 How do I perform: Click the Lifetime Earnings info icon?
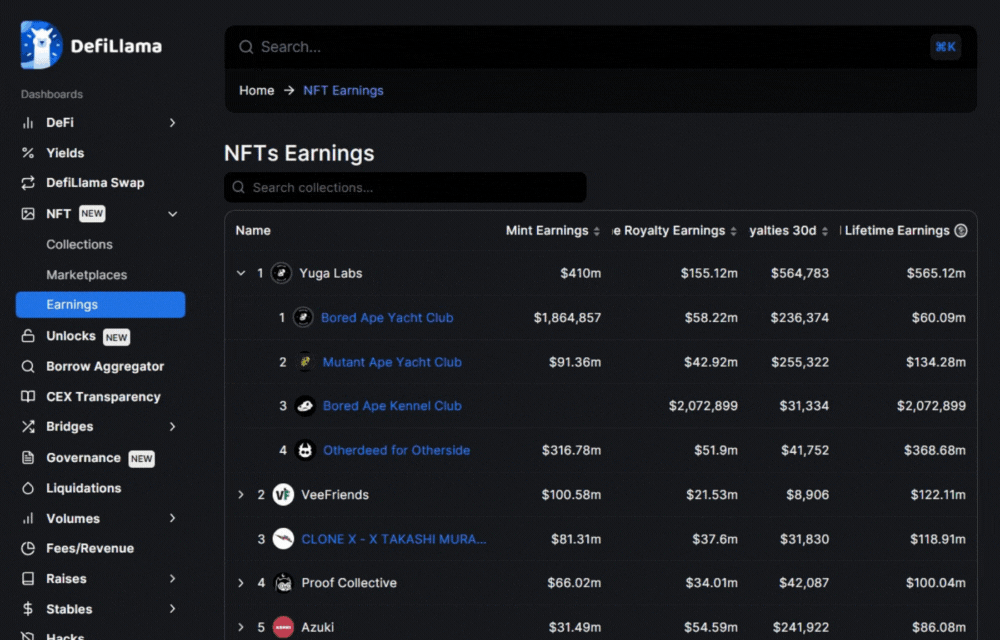coord(961,231)
